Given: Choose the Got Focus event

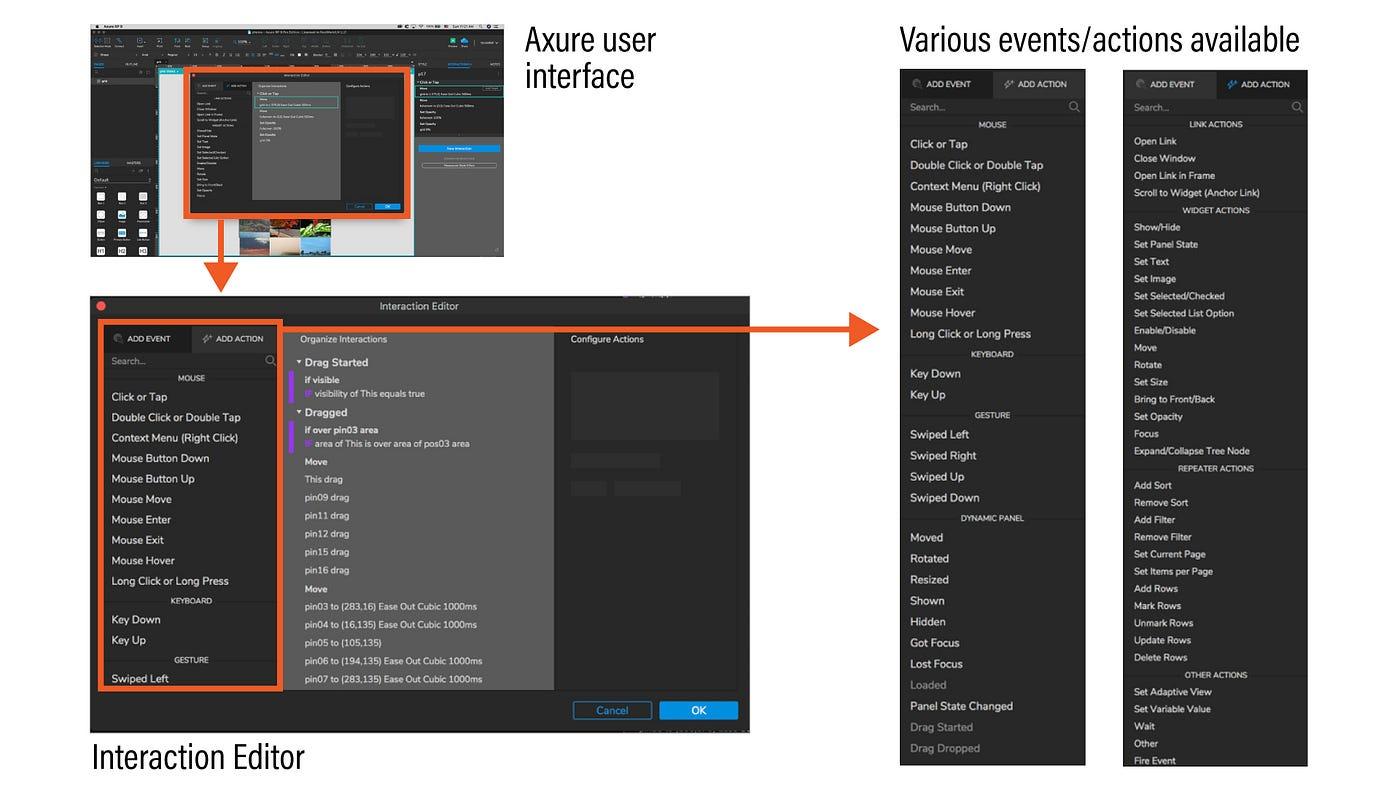Looking at the screenshot, I should point(934,643).
